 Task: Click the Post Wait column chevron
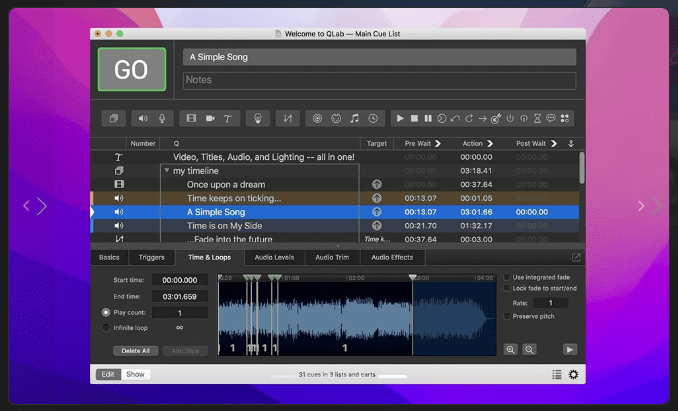tap(554, 143)
